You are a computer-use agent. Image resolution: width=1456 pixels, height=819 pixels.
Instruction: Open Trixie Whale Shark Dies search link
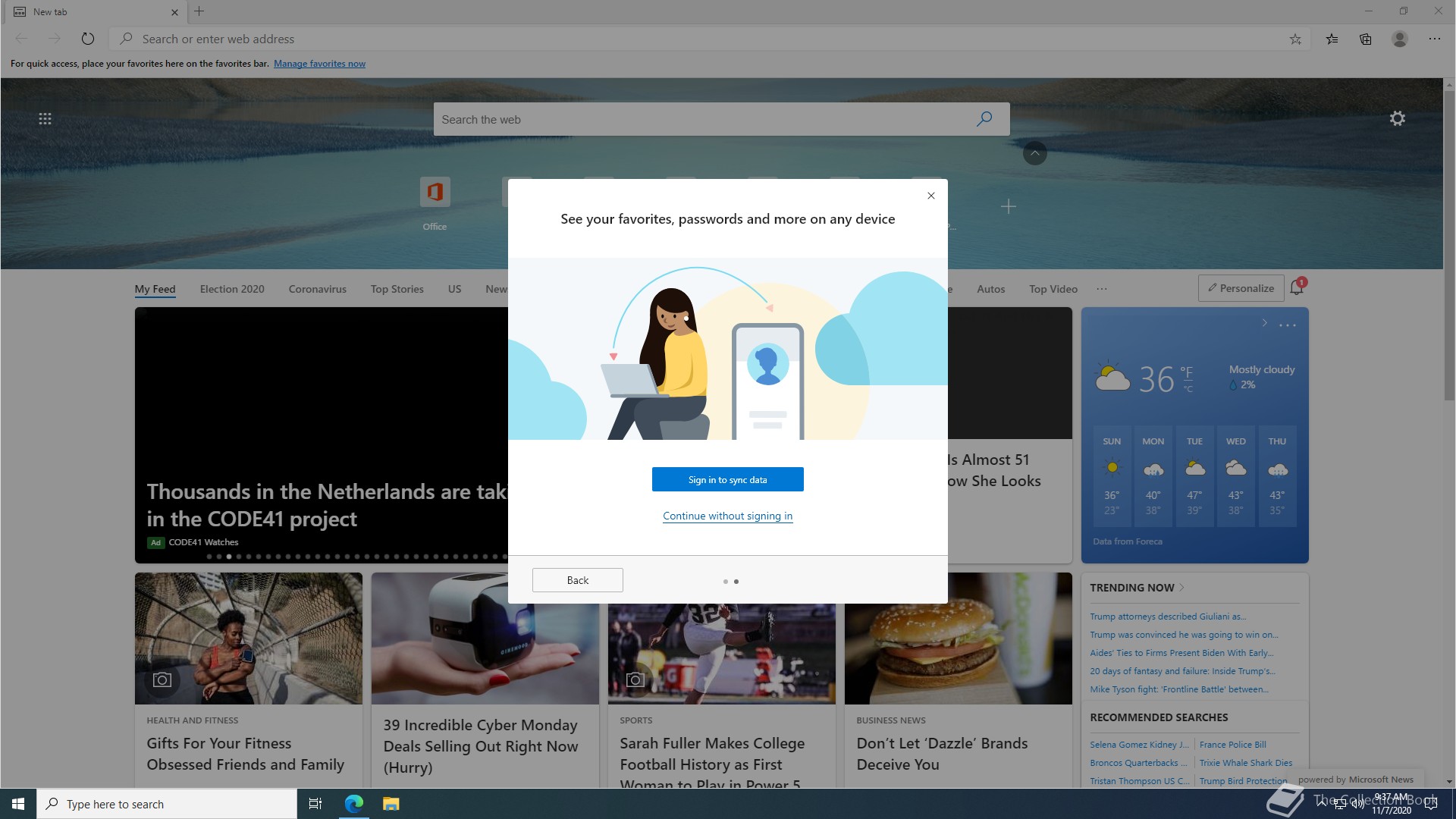point(1245,763)
